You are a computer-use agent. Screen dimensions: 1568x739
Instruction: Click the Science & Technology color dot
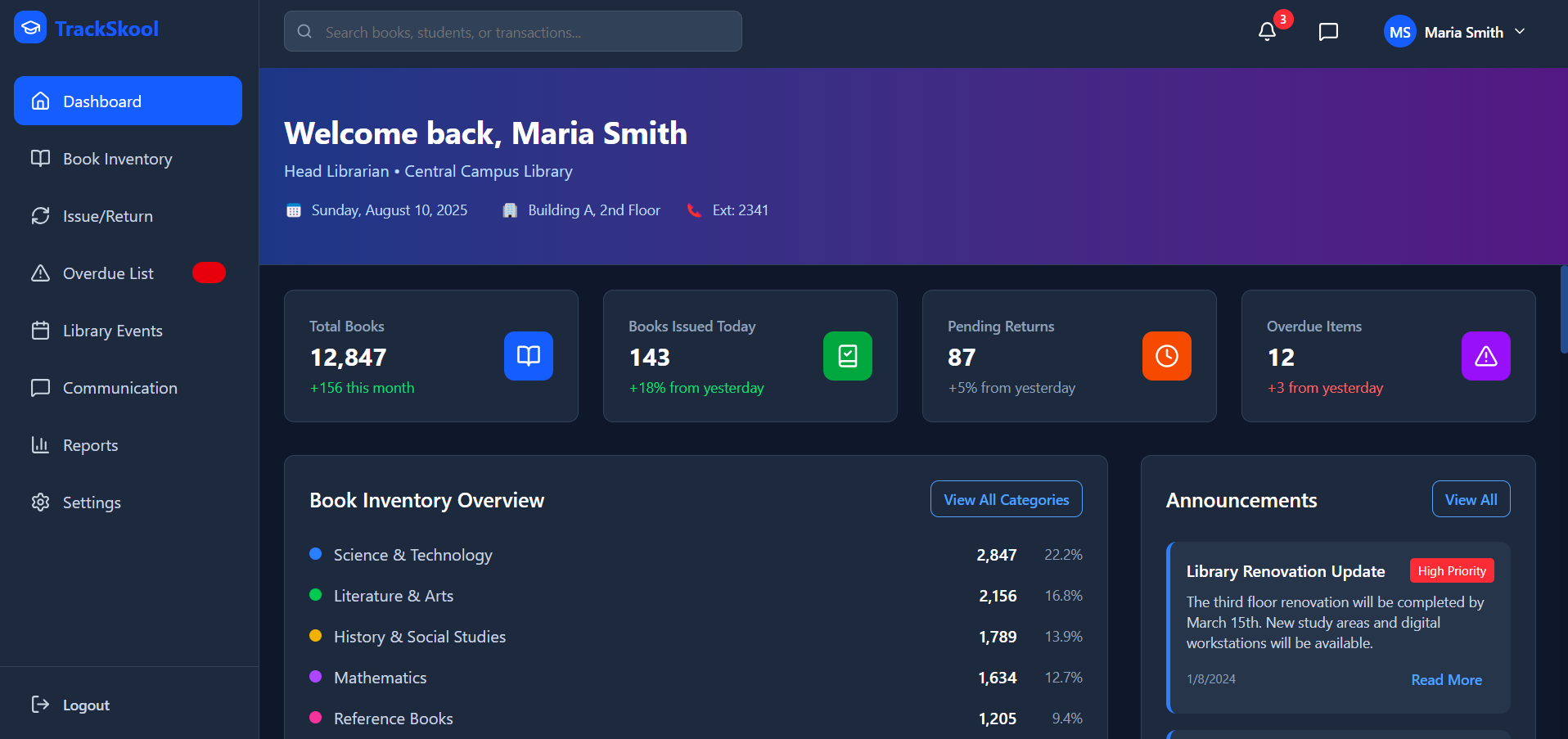[316, 554]
